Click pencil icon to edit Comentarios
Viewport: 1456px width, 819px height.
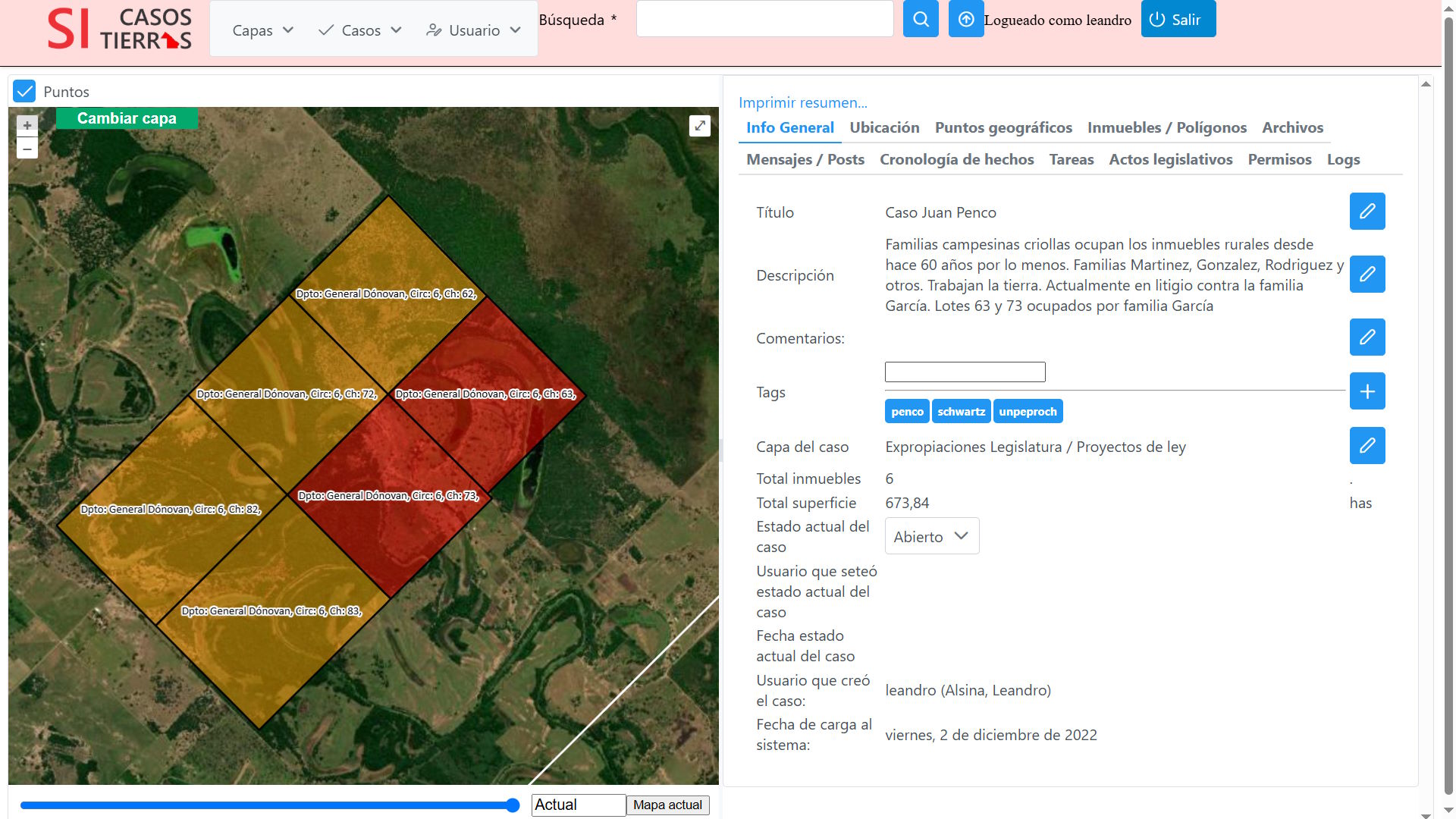pos(1367,337)
